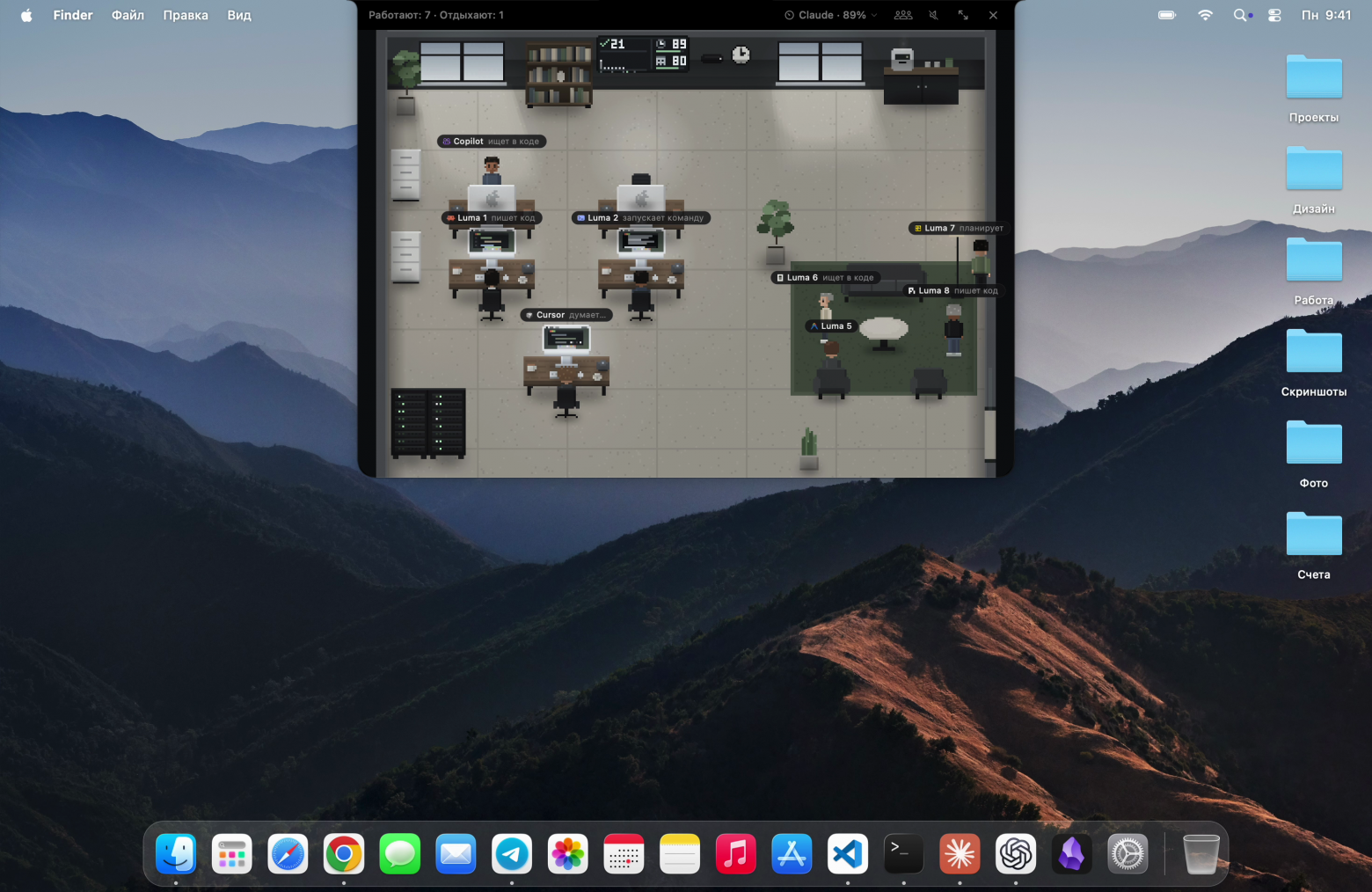Open the Claude 89% usage dropdown

pos(830,15)
